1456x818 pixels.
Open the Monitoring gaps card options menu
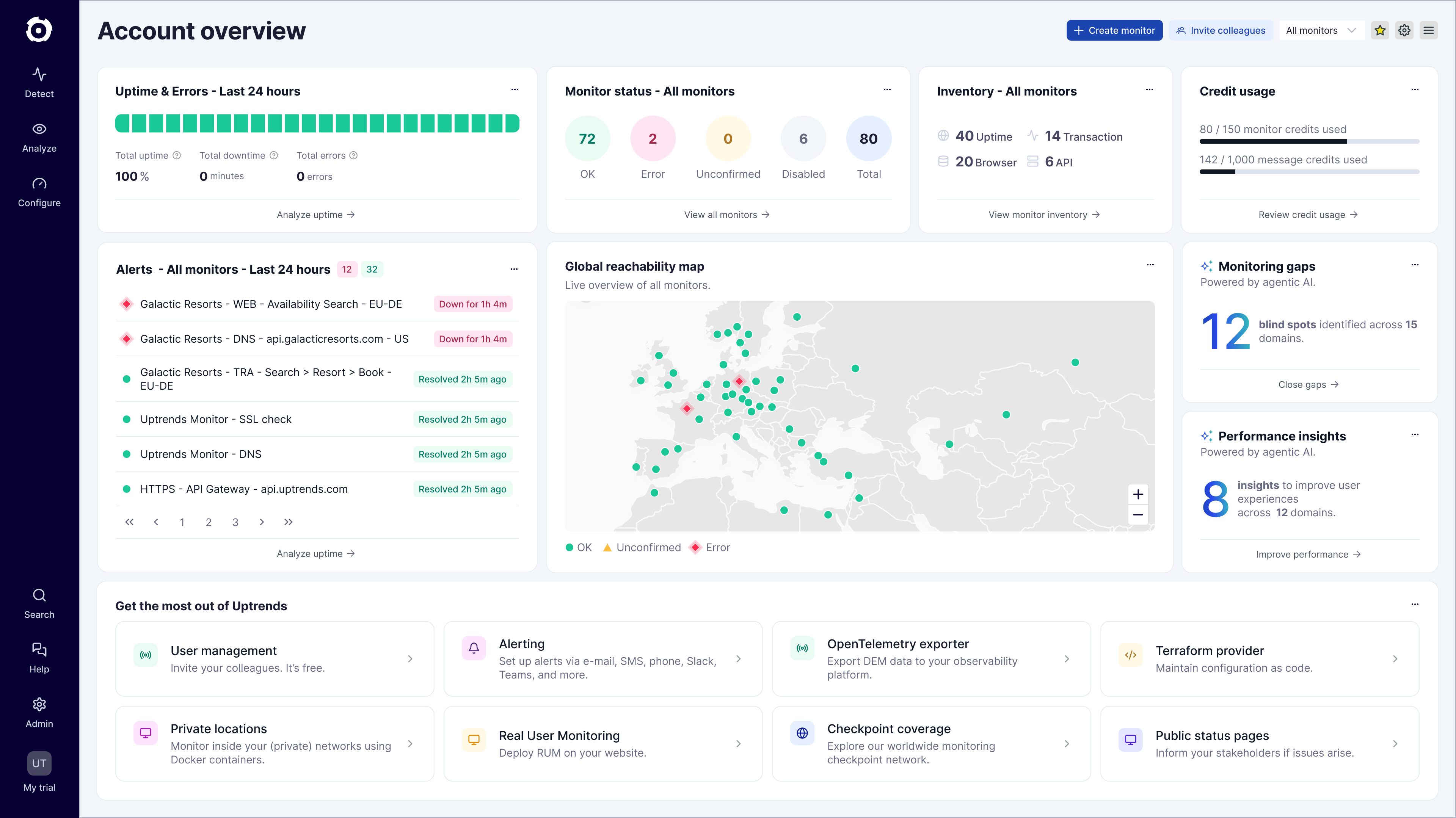click(1415, 264)
